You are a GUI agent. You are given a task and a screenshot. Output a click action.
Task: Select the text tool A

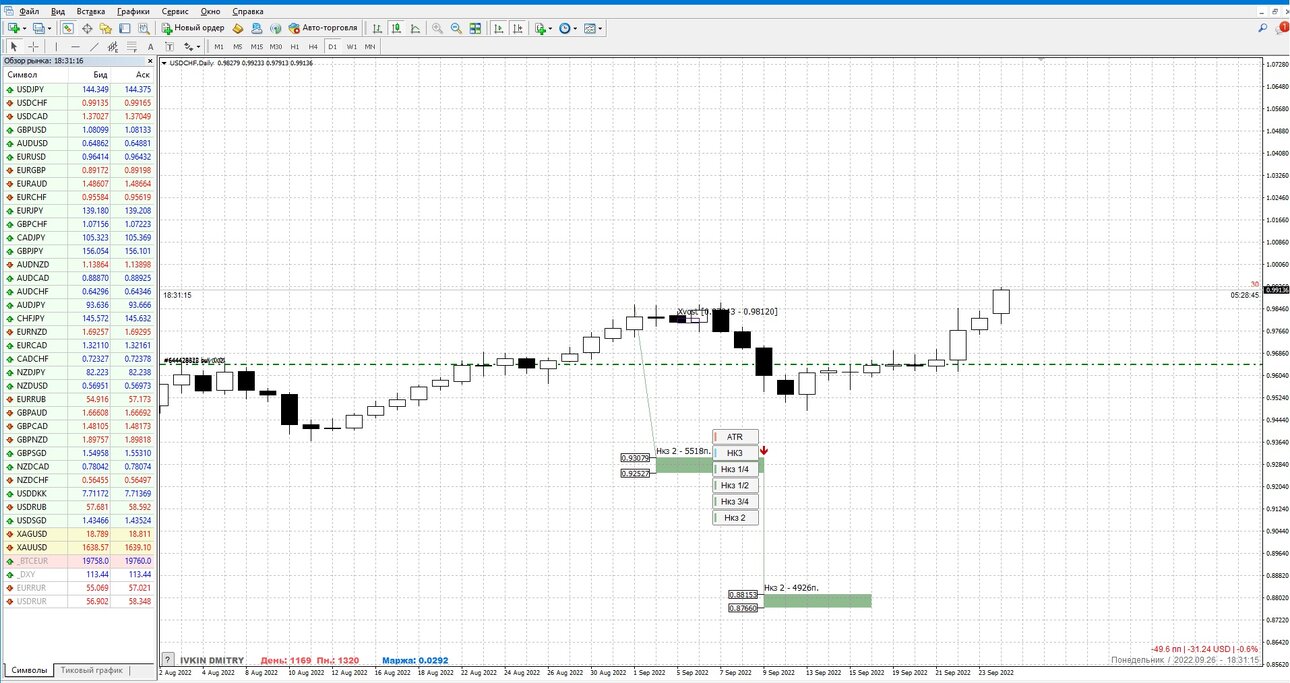[x=150, y=46]
